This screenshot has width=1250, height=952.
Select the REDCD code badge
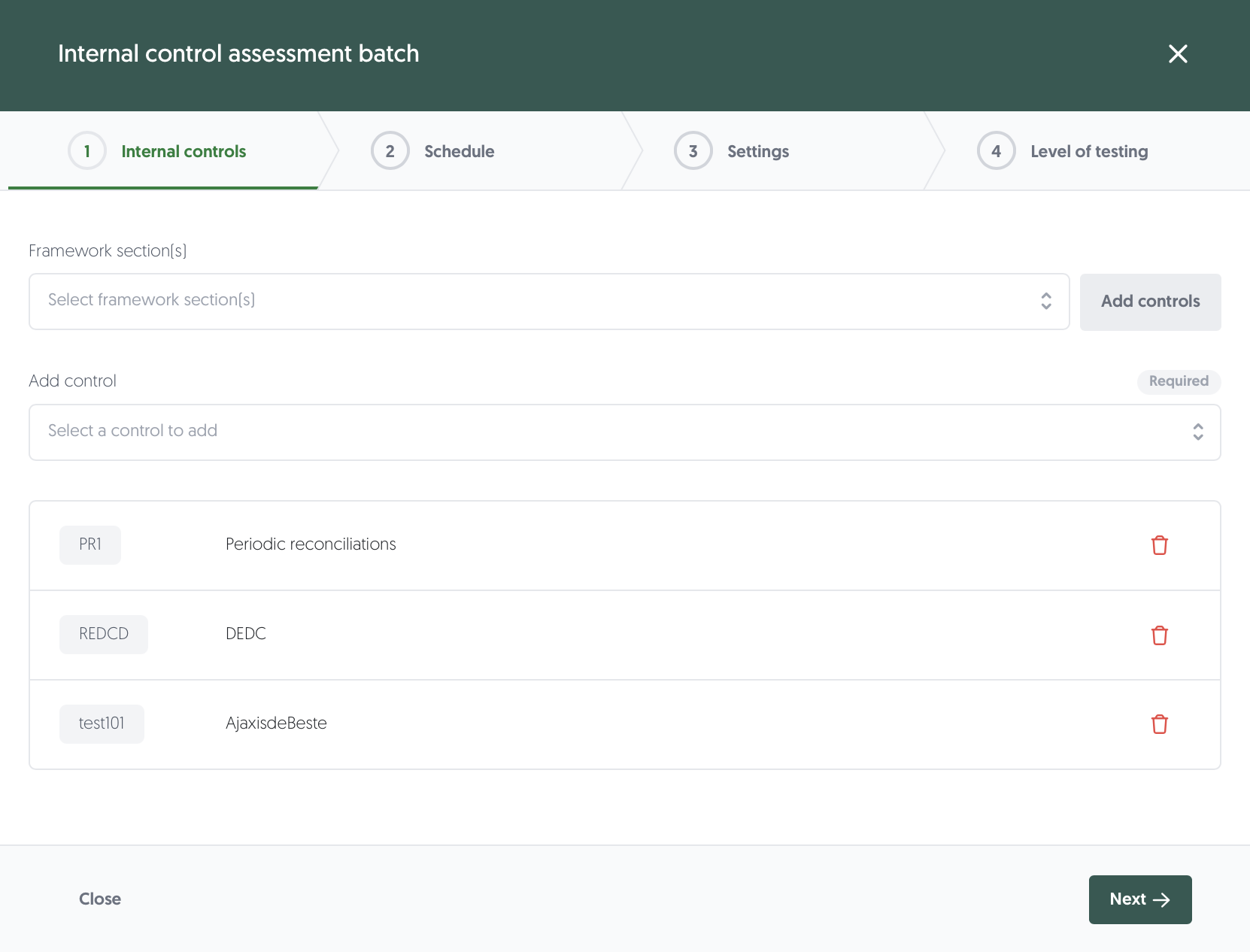(104, 634)
